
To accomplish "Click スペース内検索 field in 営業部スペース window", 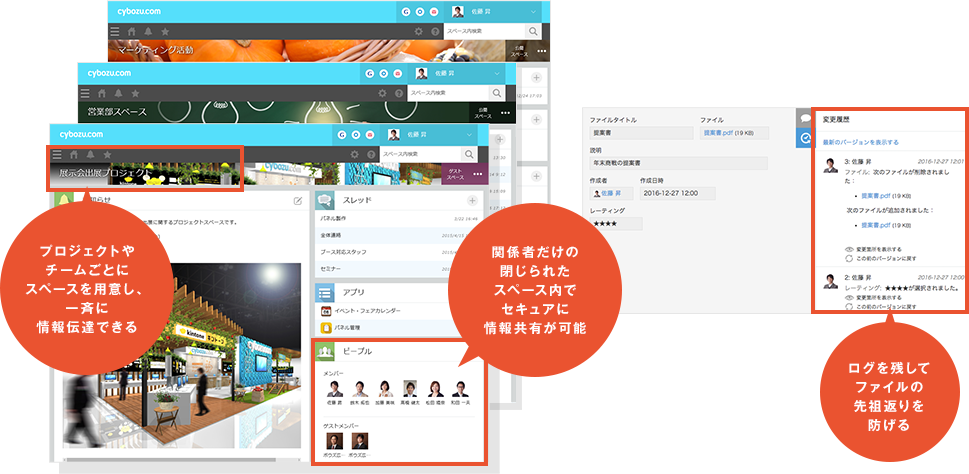I will pyautogui.click(x=449, y=93).
